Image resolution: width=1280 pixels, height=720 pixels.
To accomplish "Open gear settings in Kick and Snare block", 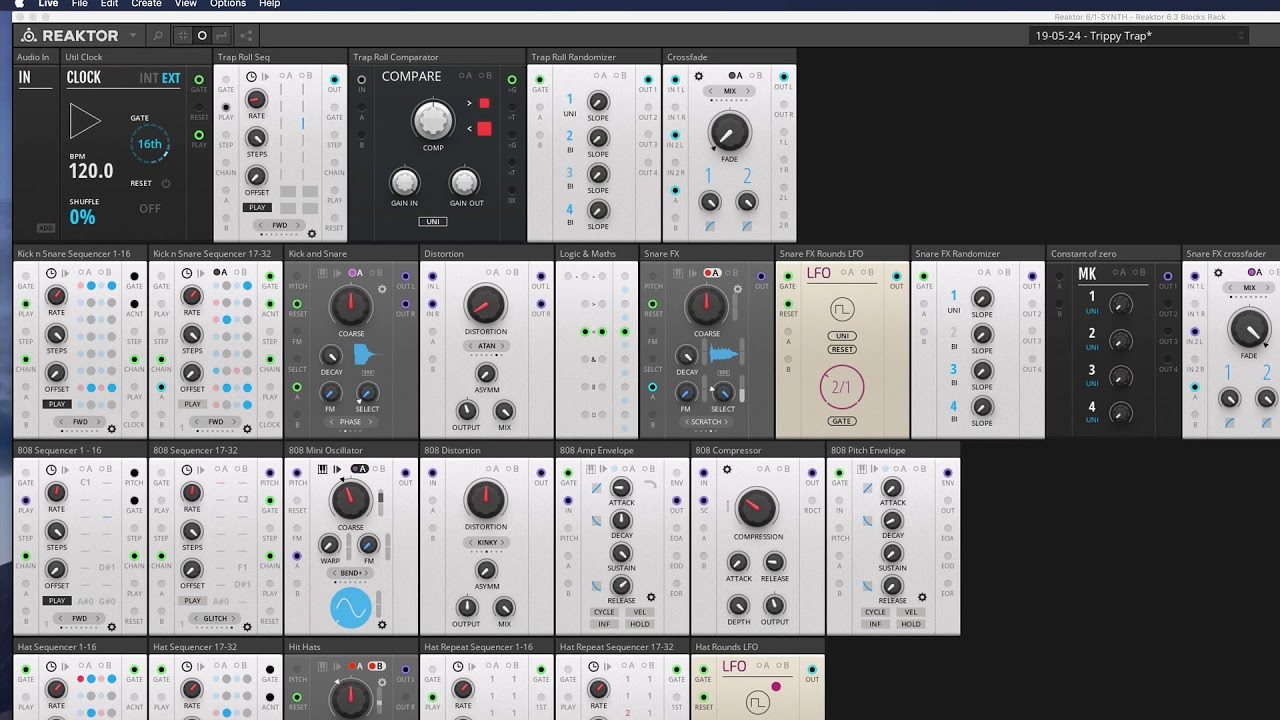I will click(381, 290).
